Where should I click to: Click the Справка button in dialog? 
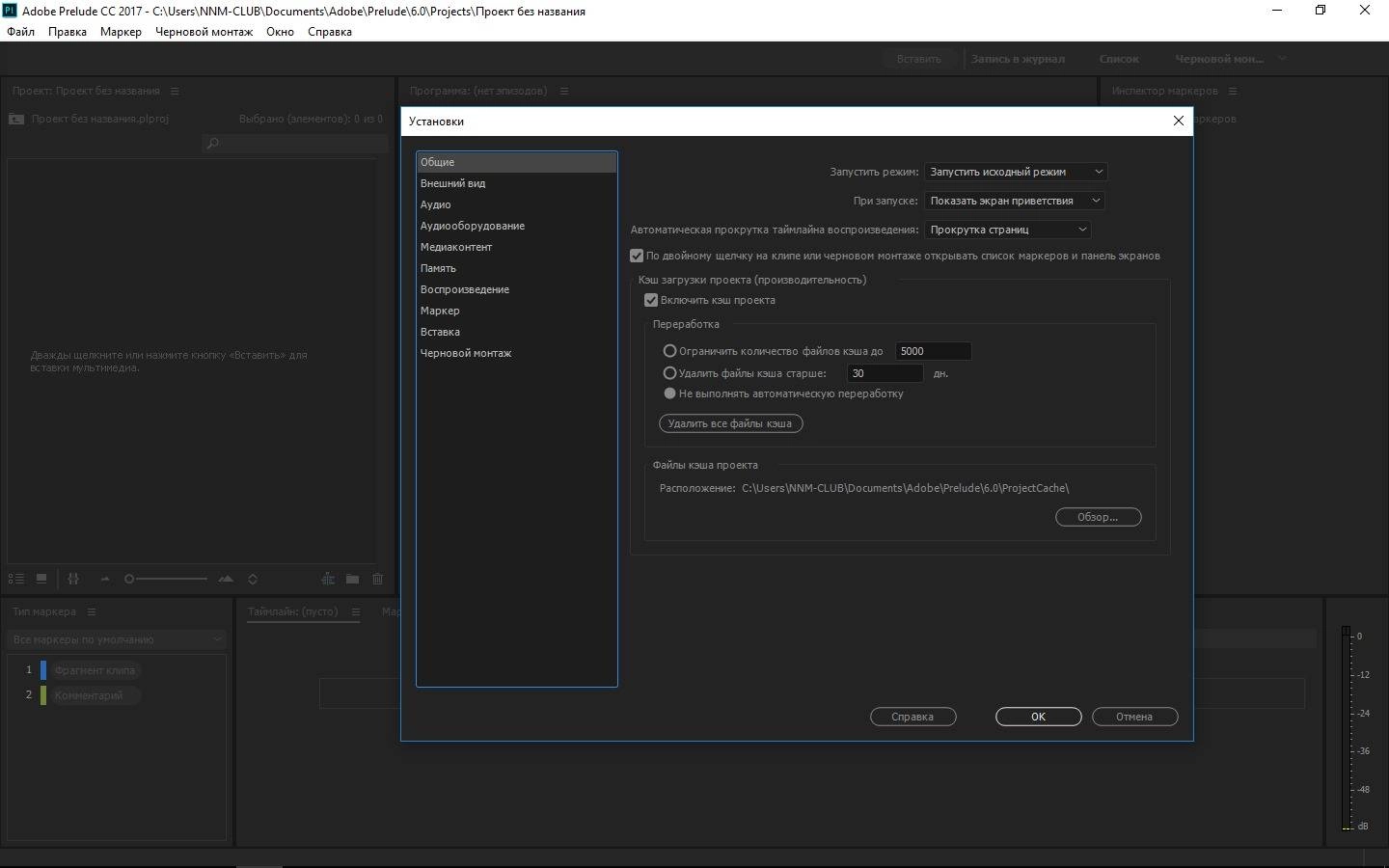[912, 717]
